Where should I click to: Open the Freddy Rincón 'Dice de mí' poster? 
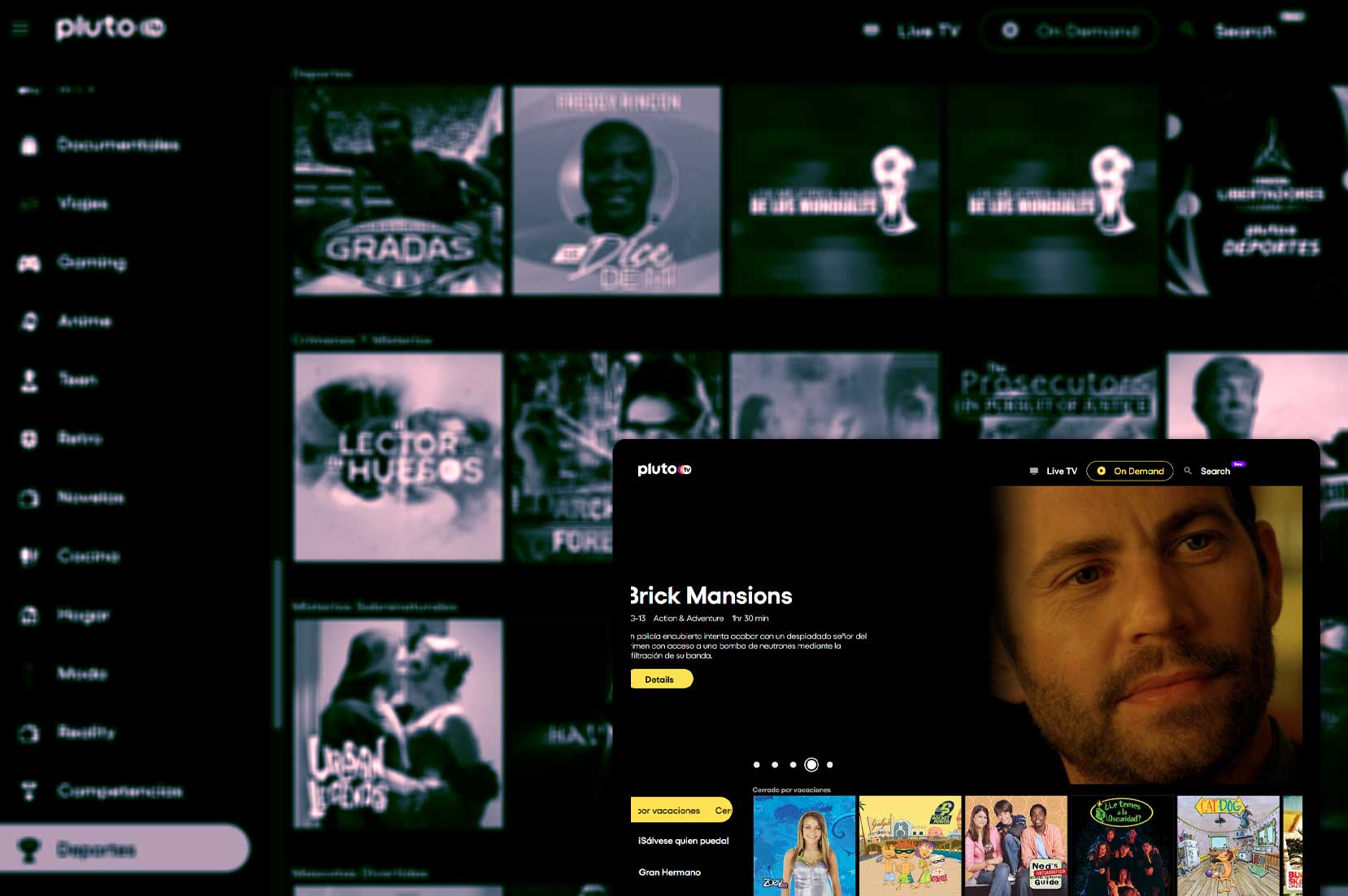pyautogui.click(x=616, y=190)
